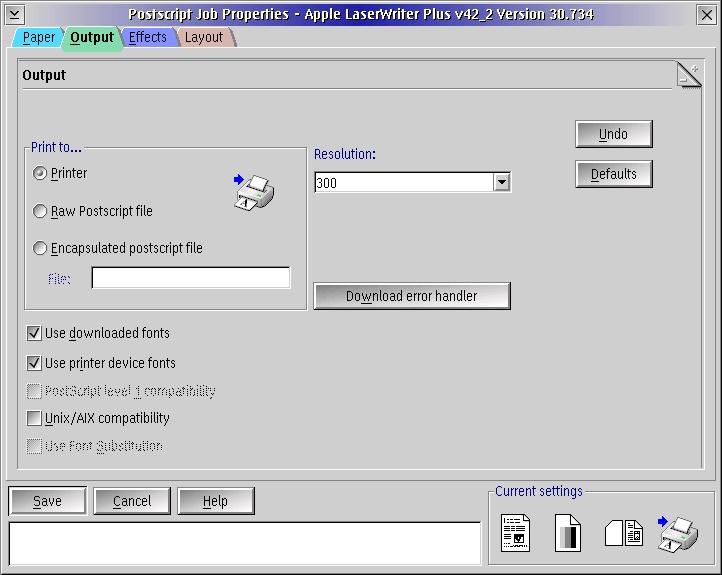This screenshot has height=575, width=722.
Task: Open the window system menu icon
Action: (15, 15)
